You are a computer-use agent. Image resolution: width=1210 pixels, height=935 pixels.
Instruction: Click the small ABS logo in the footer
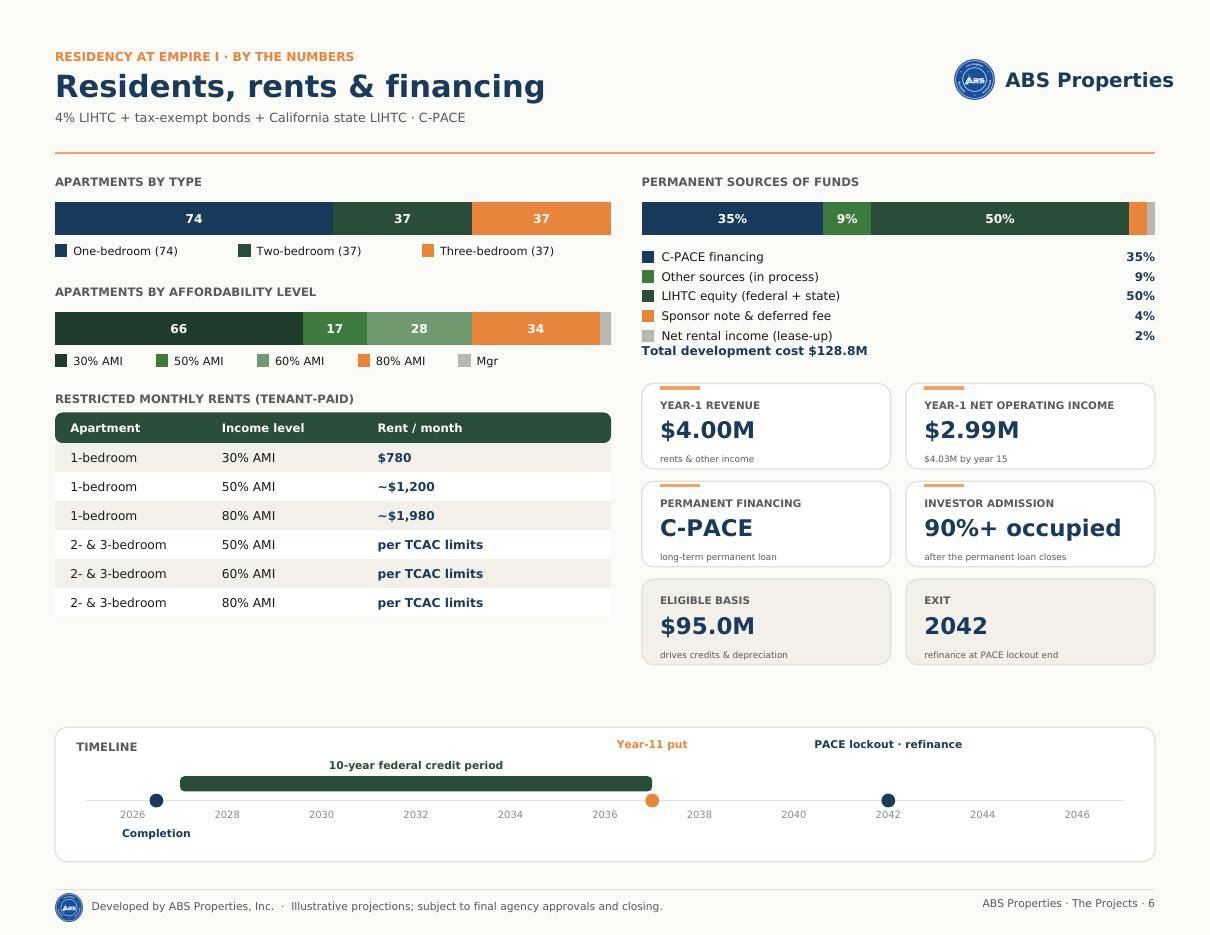click(69, 907)
